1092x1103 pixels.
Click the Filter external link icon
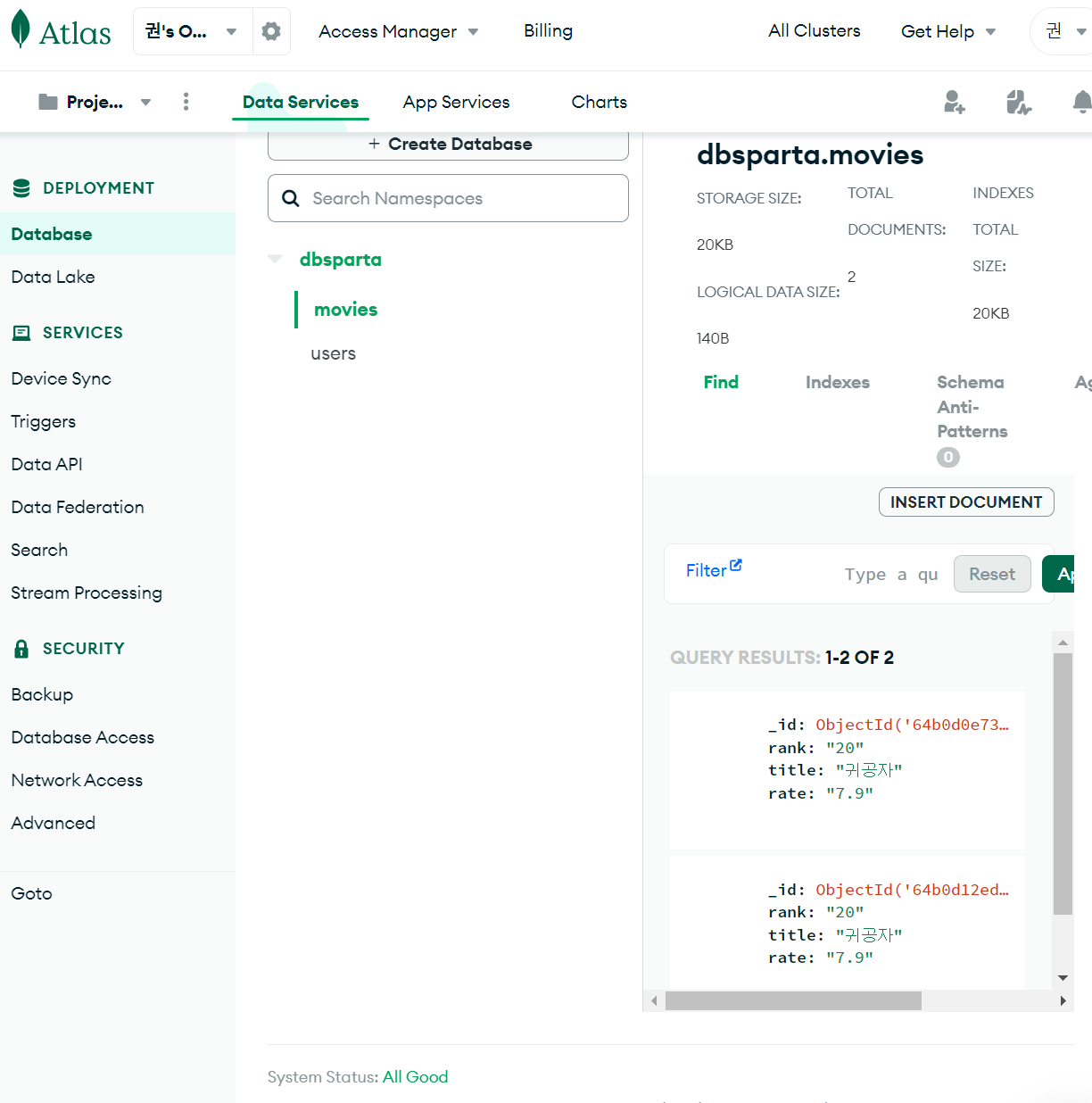[736, 565]
